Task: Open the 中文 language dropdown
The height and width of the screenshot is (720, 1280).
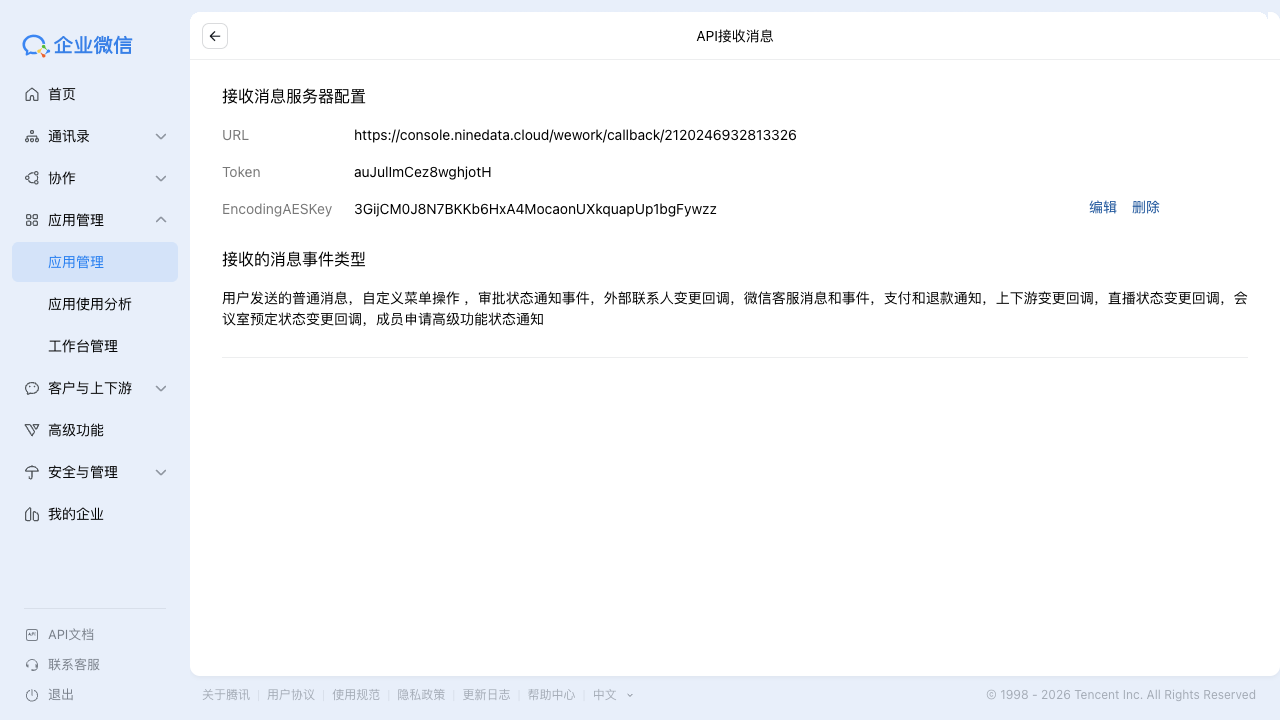Action: point(612,694)
